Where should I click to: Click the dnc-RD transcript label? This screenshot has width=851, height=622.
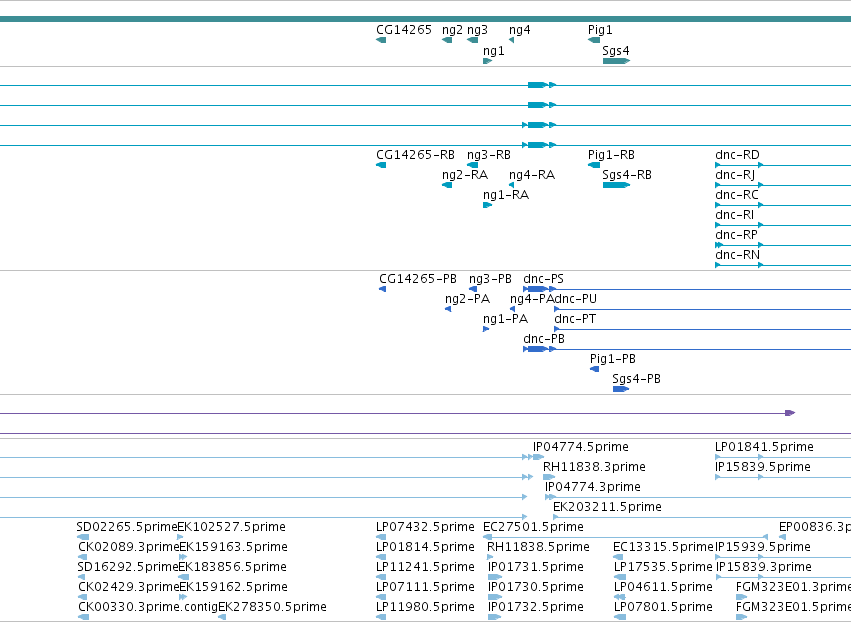738,155
